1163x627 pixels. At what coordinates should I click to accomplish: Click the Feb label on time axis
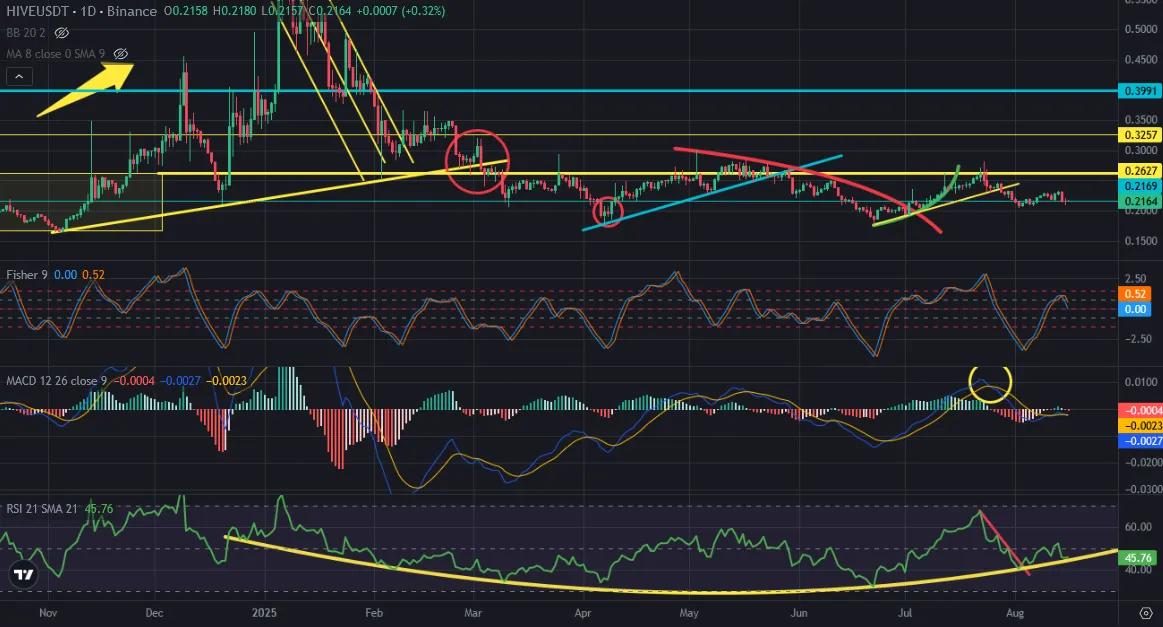[374, 613]
